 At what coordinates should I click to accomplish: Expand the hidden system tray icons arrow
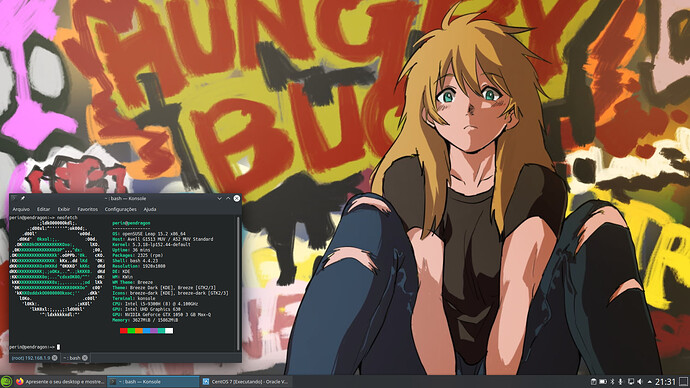[650, 381]
